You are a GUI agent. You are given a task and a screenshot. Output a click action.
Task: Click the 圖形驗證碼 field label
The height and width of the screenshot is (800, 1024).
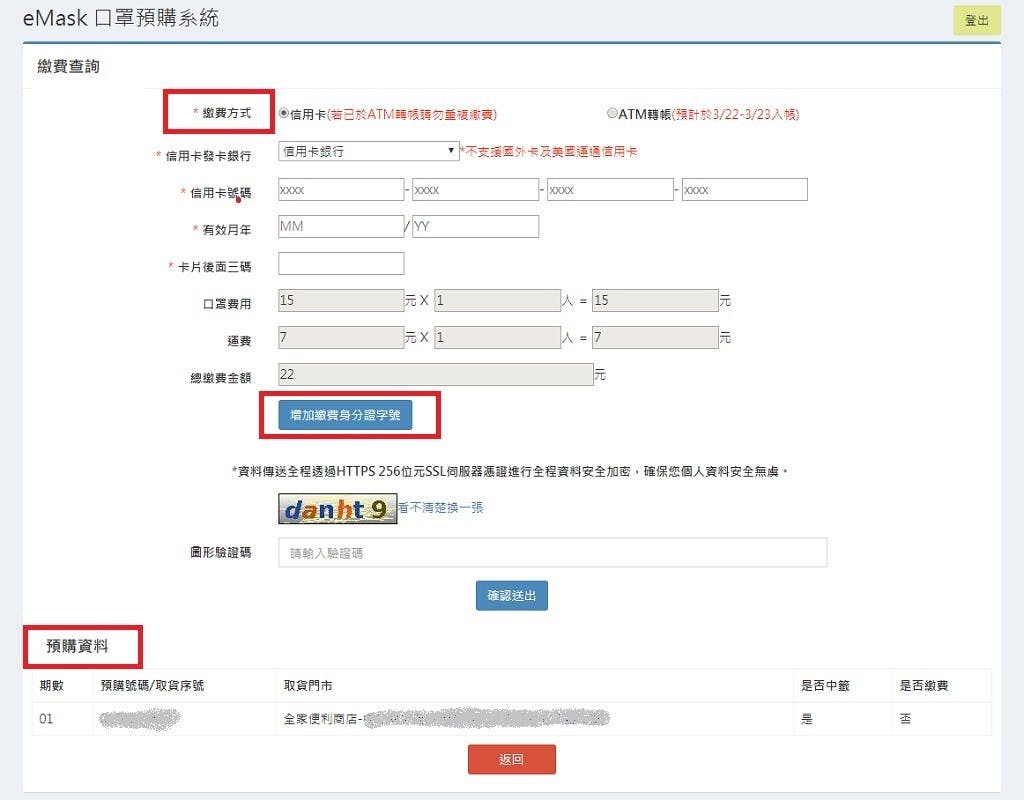[x=220, y=552]
